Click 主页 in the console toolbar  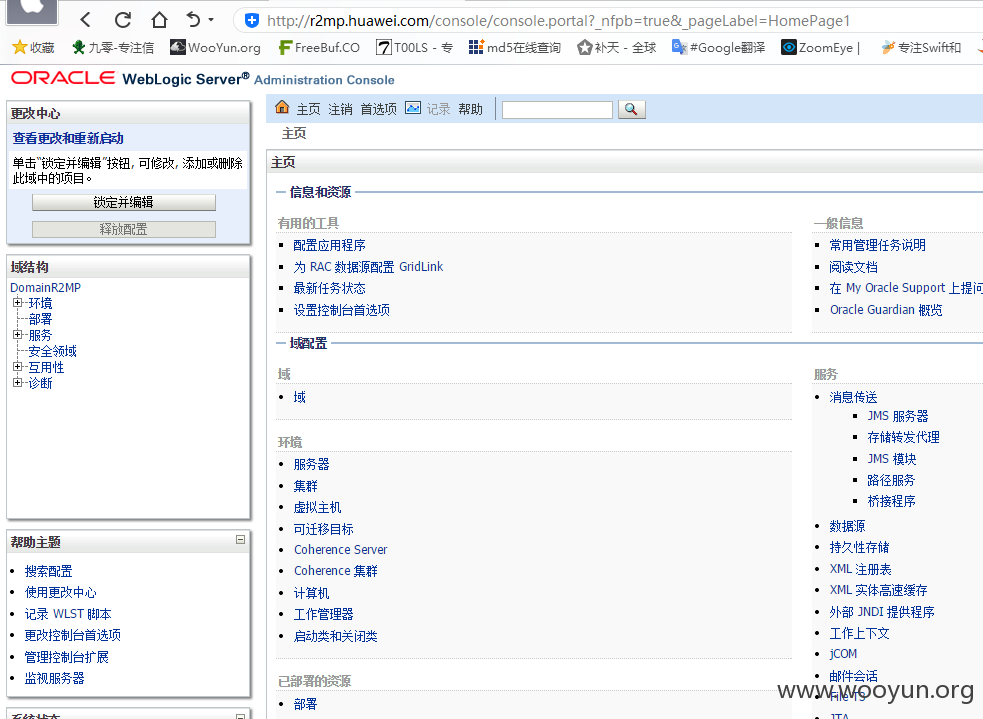[308, 109]
